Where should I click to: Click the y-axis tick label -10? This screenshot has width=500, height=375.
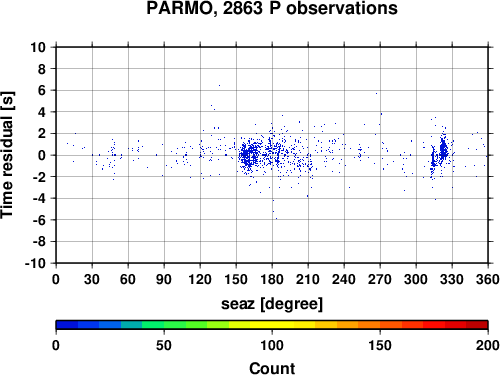(35, 263)
